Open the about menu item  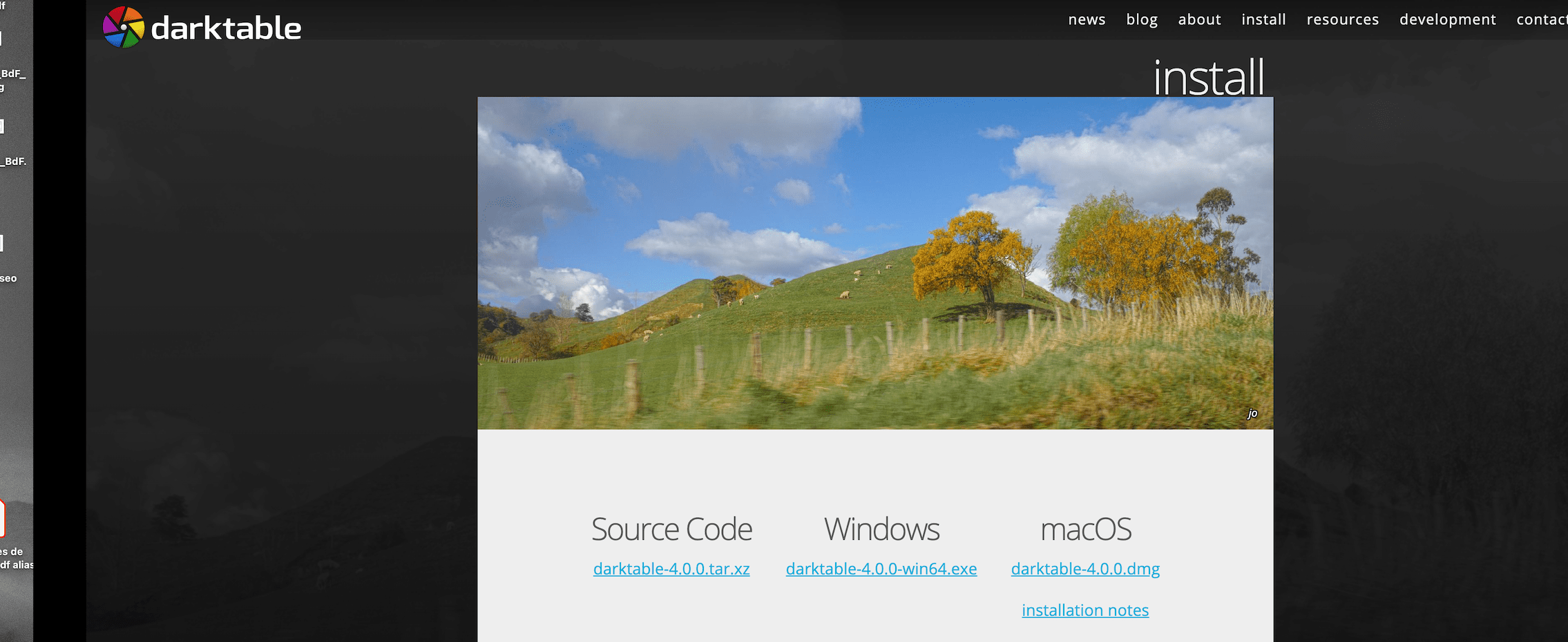(1199, 19)
